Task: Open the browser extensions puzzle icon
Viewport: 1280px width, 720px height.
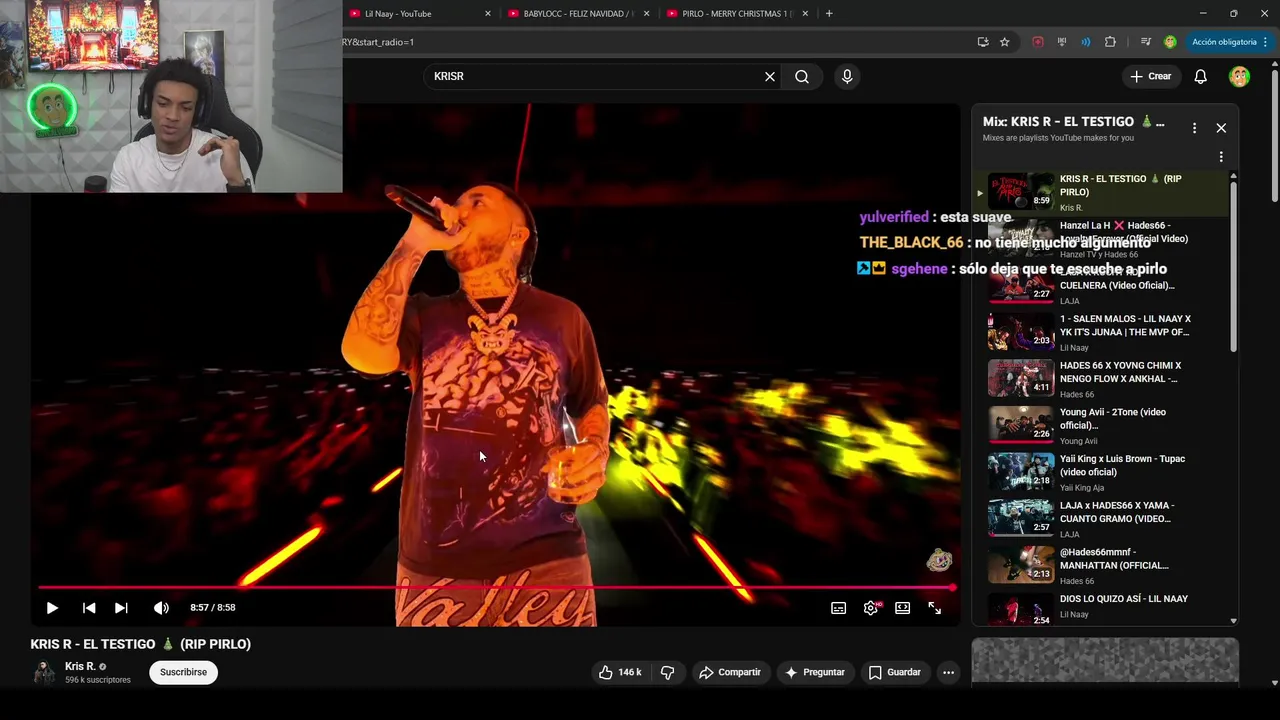Action: pyautogui.click(x=1110, y=42)
